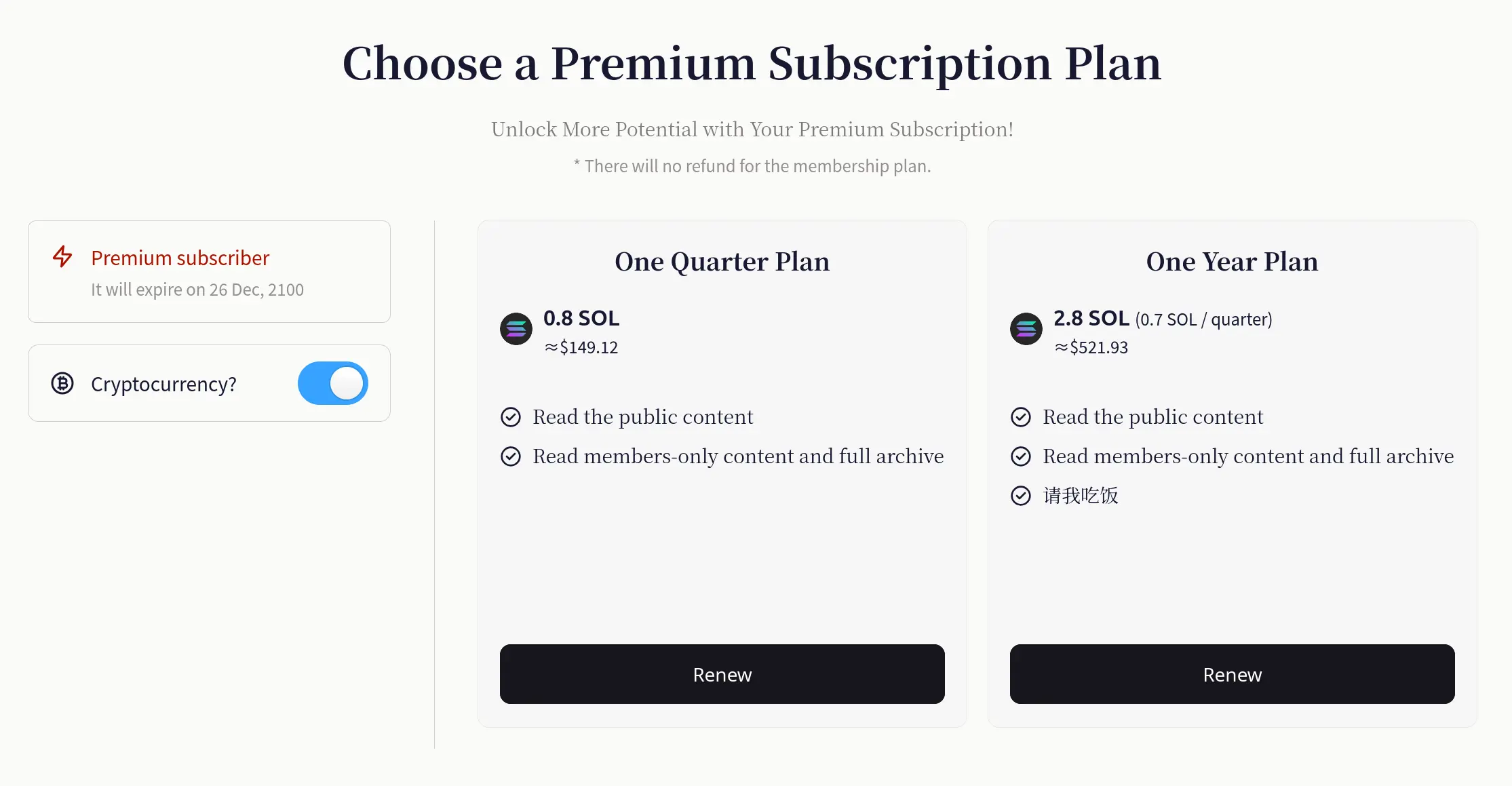This screenshot has width=1512, height=786.
Task: Click the no refund notice text
Action: [752, 166]
